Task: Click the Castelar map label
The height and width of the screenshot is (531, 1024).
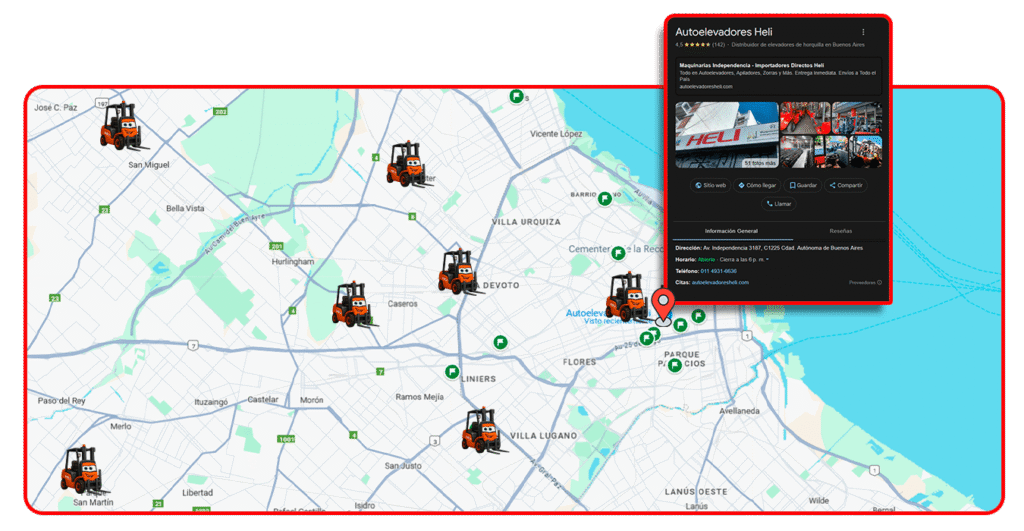Action: 263,399
